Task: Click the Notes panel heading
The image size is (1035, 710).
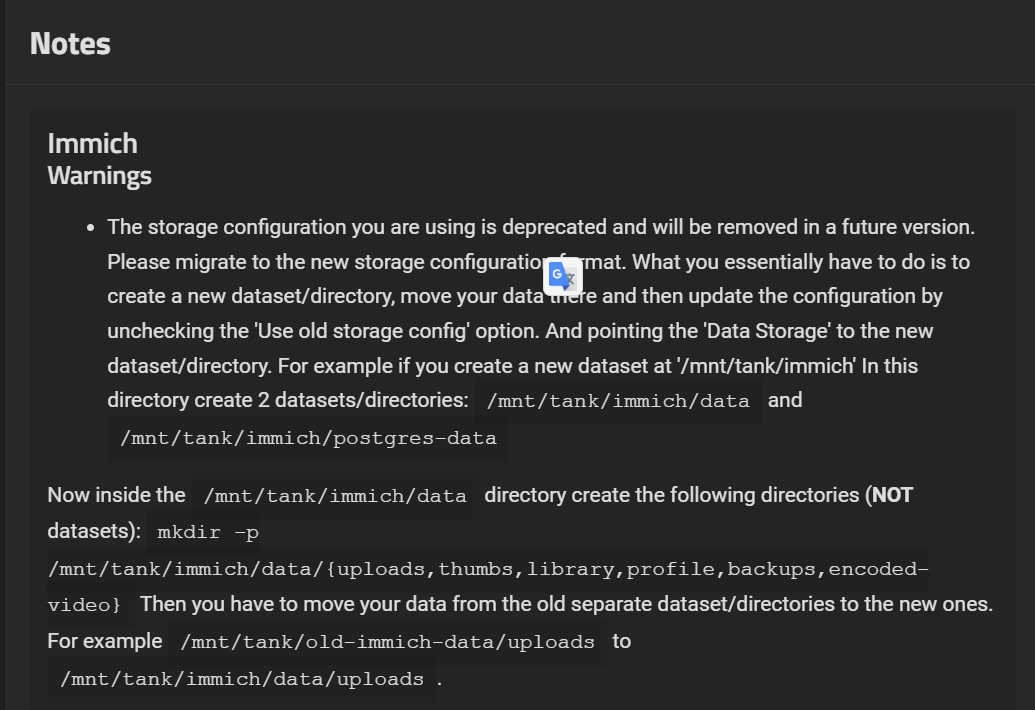Action: tap(70, 43)
